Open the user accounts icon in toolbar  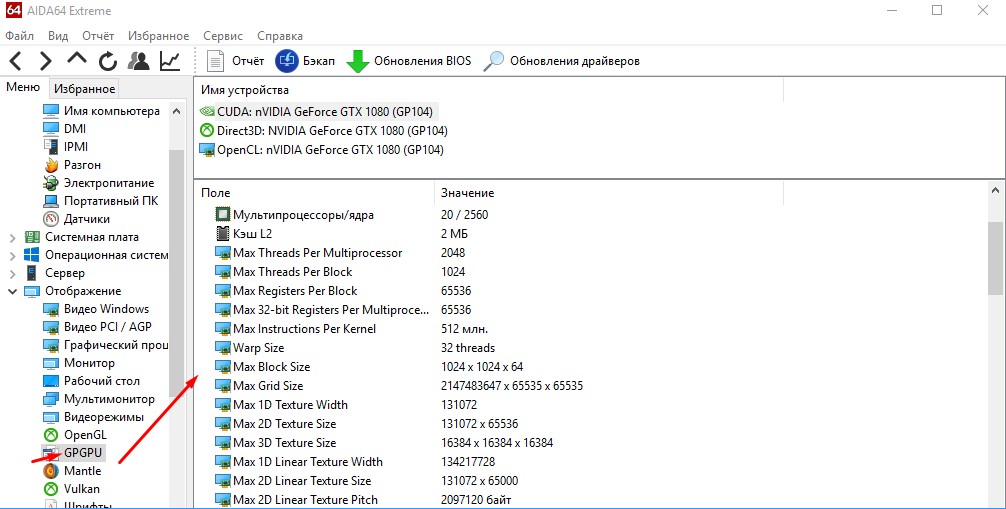point(139,61)
